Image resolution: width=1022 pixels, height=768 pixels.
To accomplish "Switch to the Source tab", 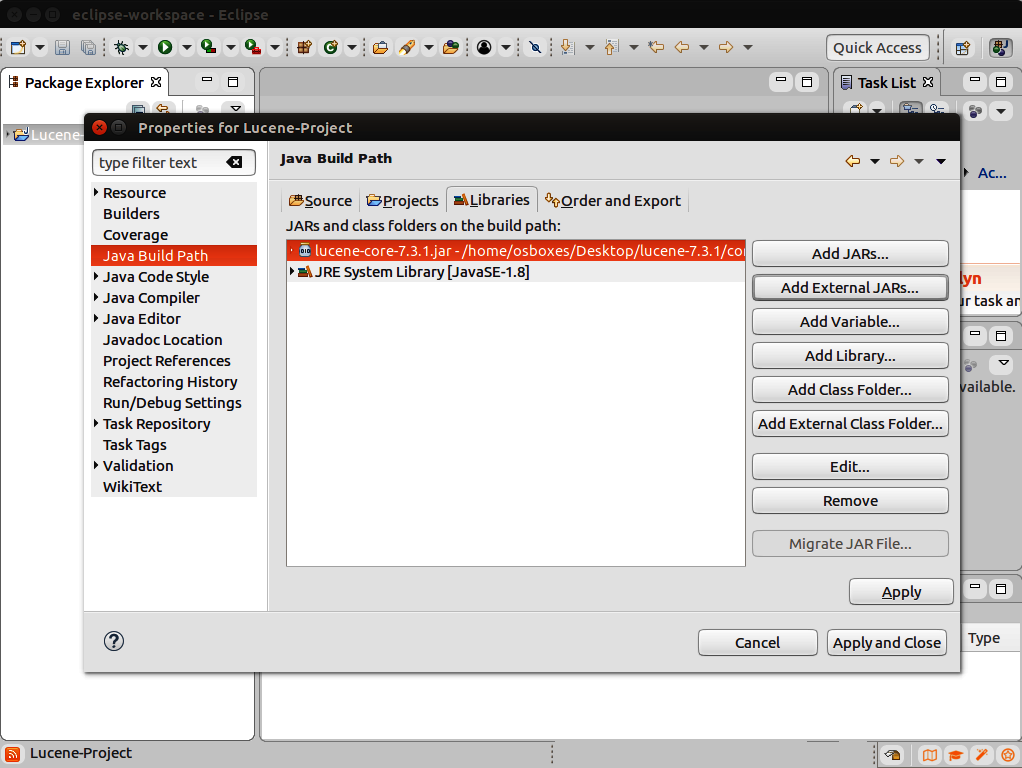I will tap(320, 201).
